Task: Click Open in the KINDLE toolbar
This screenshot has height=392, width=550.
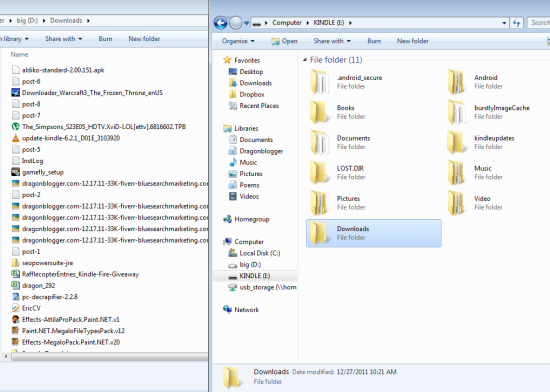Action: pyautogui.click(x=284, y=41)
